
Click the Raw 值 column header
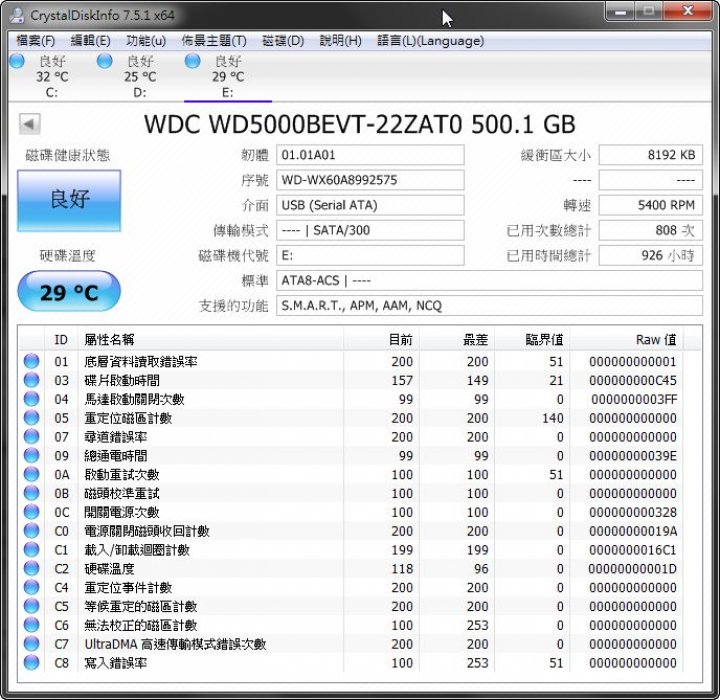pos(626,340)
